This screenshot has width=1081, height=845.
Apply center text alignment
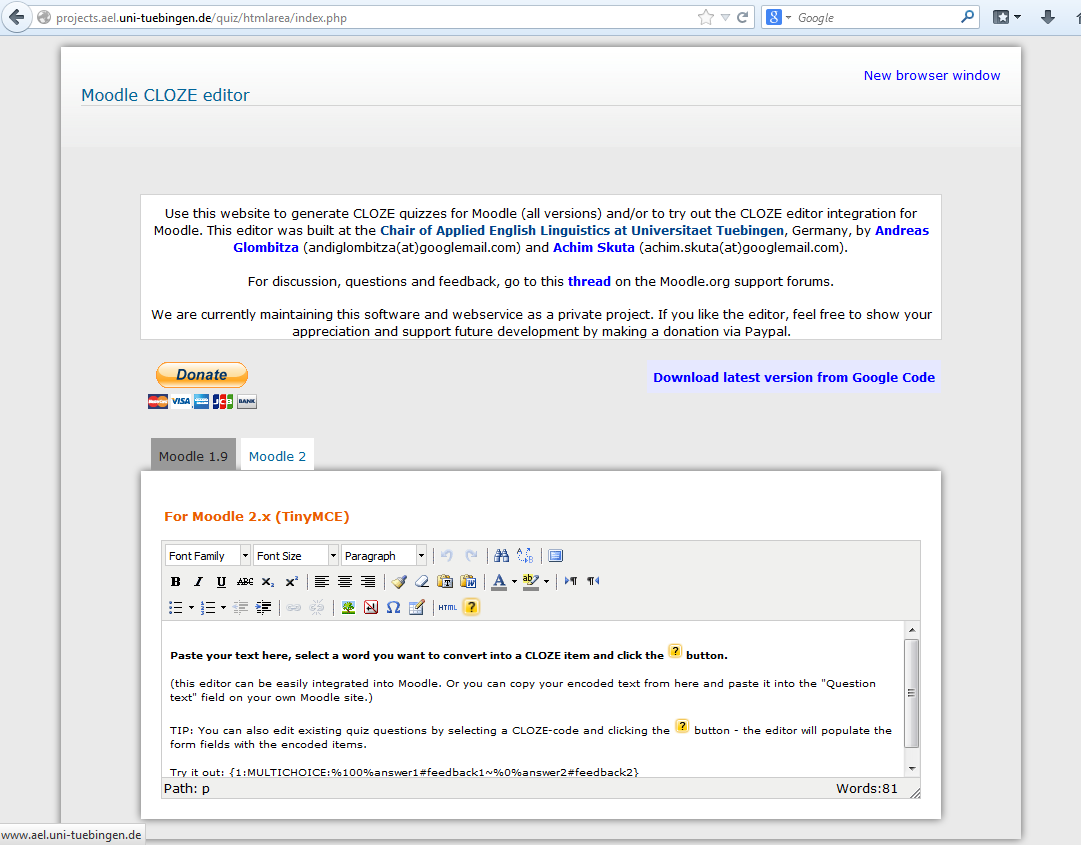click(x=344, y=581)
